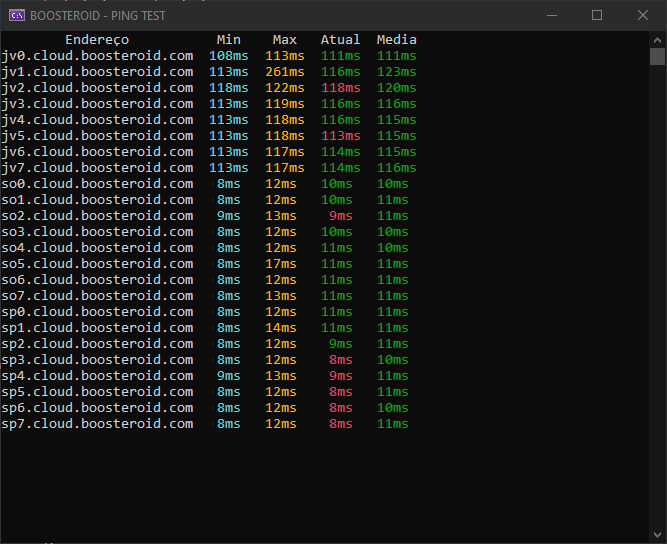
Task: Click the 120ms Media value for jv2
Action: pyautogui.click(x=396, y=88)
